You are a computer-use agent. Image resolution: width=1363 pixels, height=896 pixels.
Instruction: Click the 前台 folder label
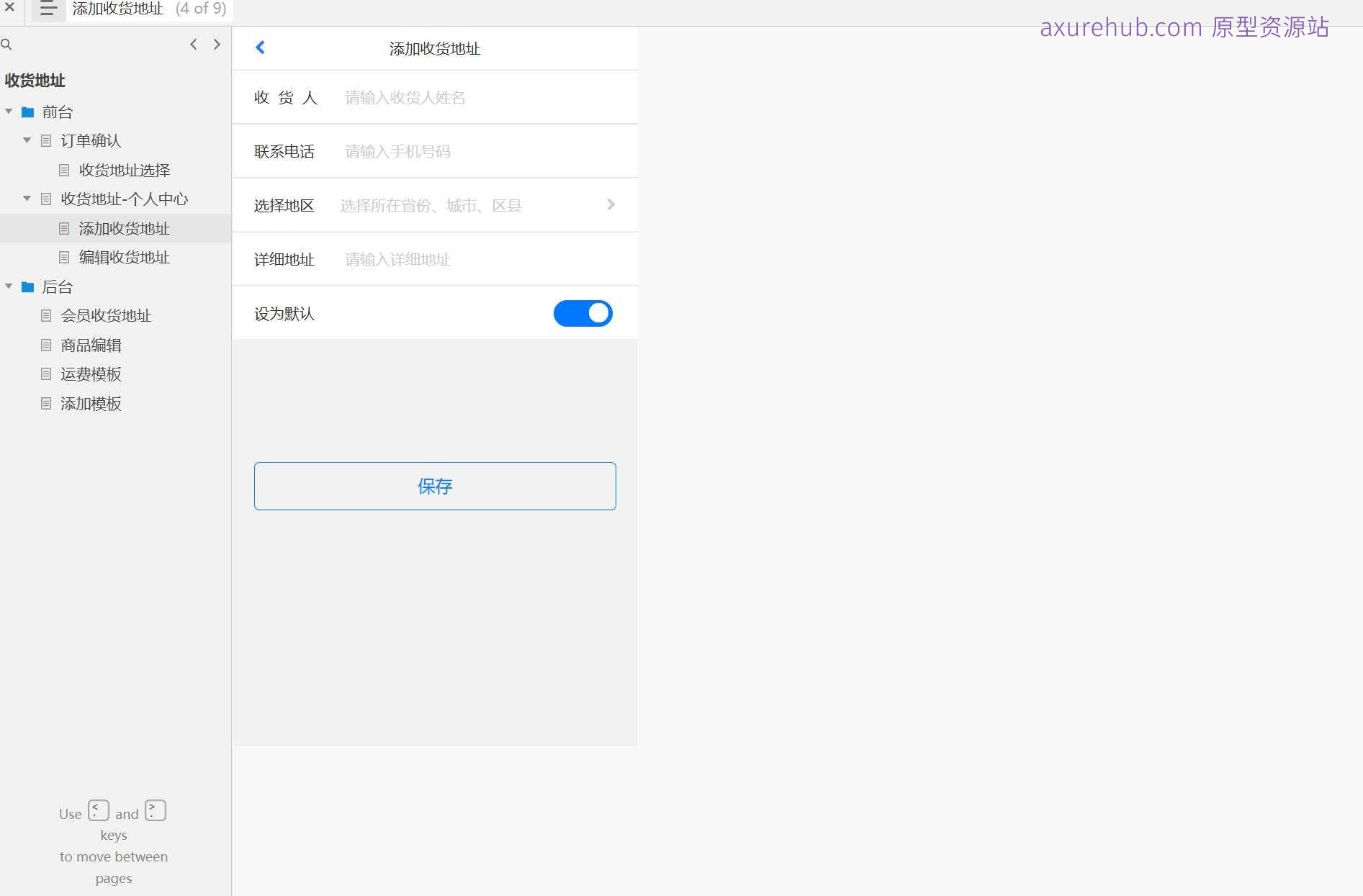click(x=58, y=112)
